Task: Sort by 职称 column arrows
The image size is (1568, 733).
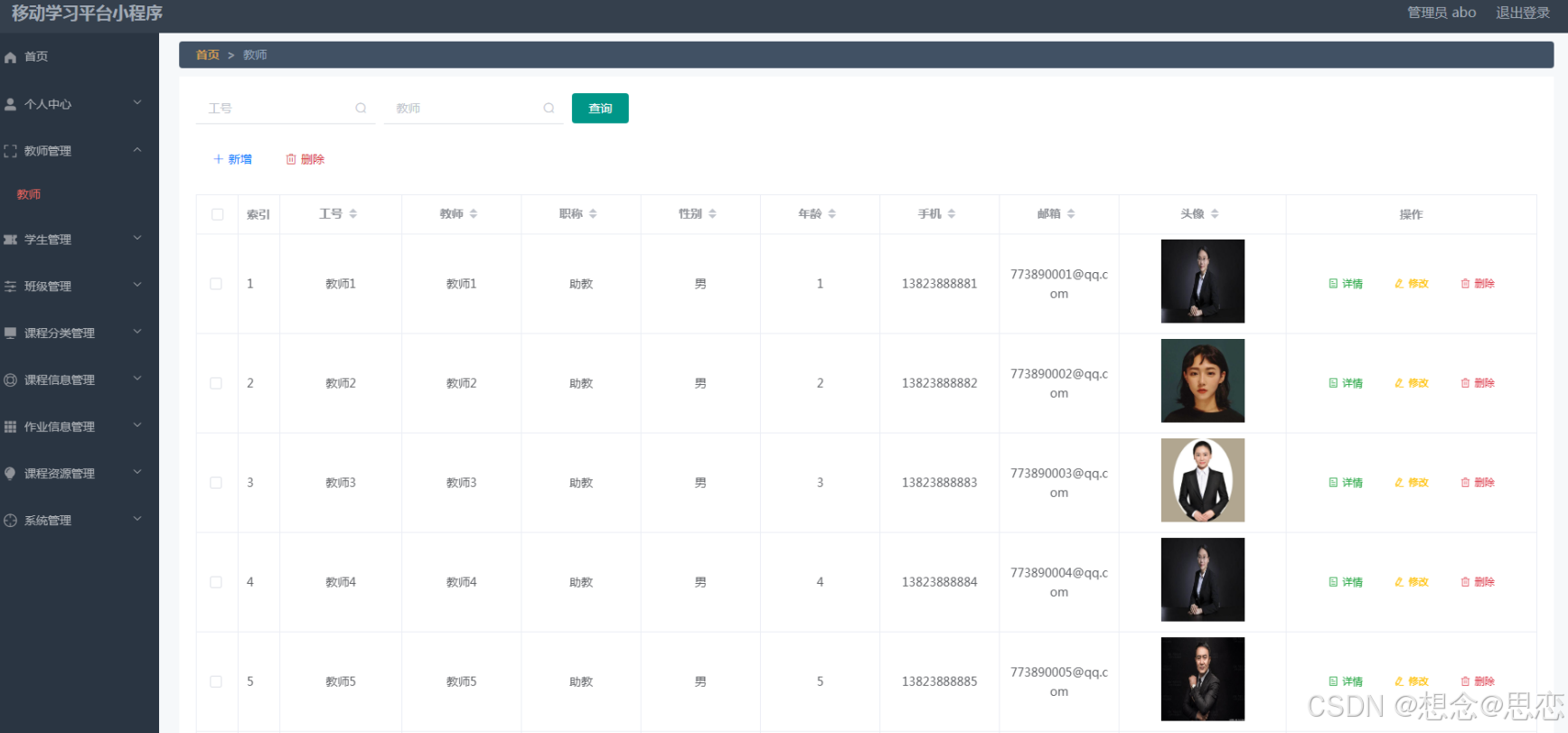Action: (593, 214)
